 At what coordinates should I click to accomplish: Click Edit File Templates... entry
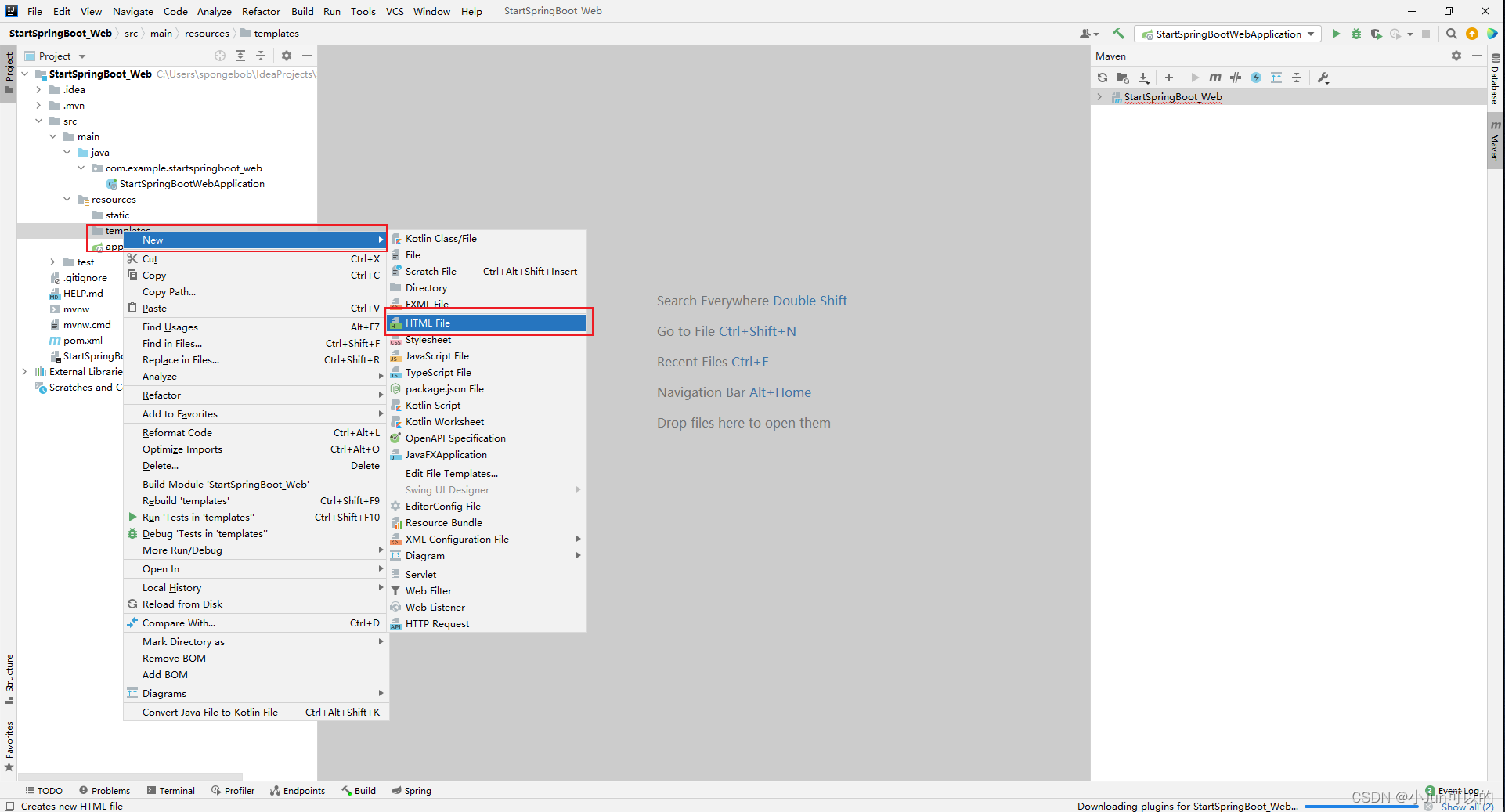tap(487, 473)
